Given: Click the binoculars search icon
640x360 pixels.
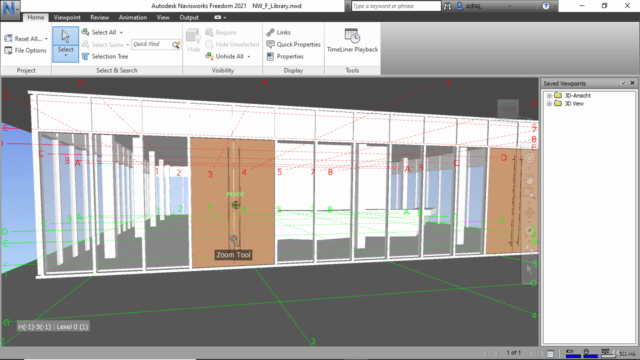Looking at the screenshot, I should point(448,6).
